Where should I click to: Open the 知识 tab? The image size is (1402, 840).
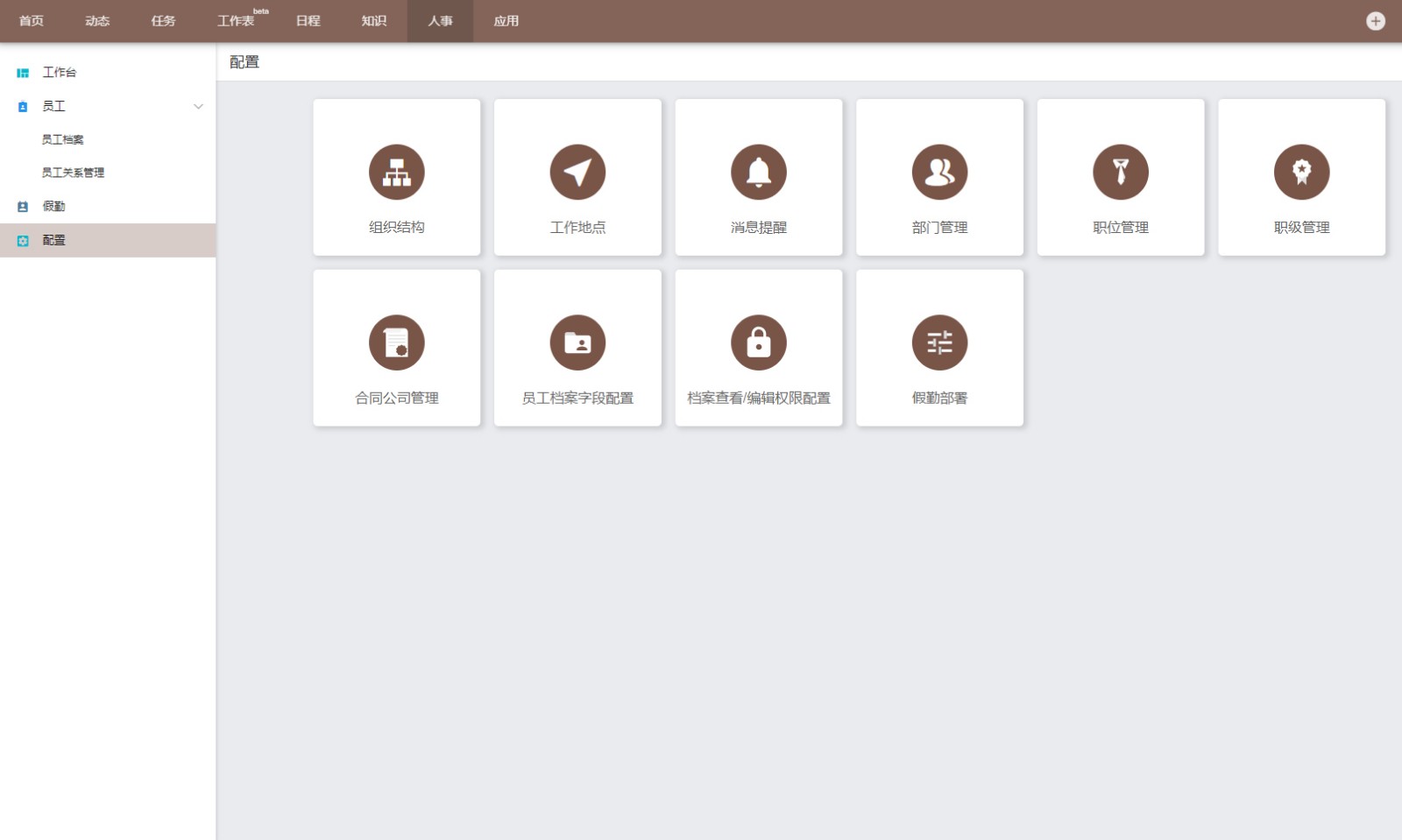click(x=373, y=21)
